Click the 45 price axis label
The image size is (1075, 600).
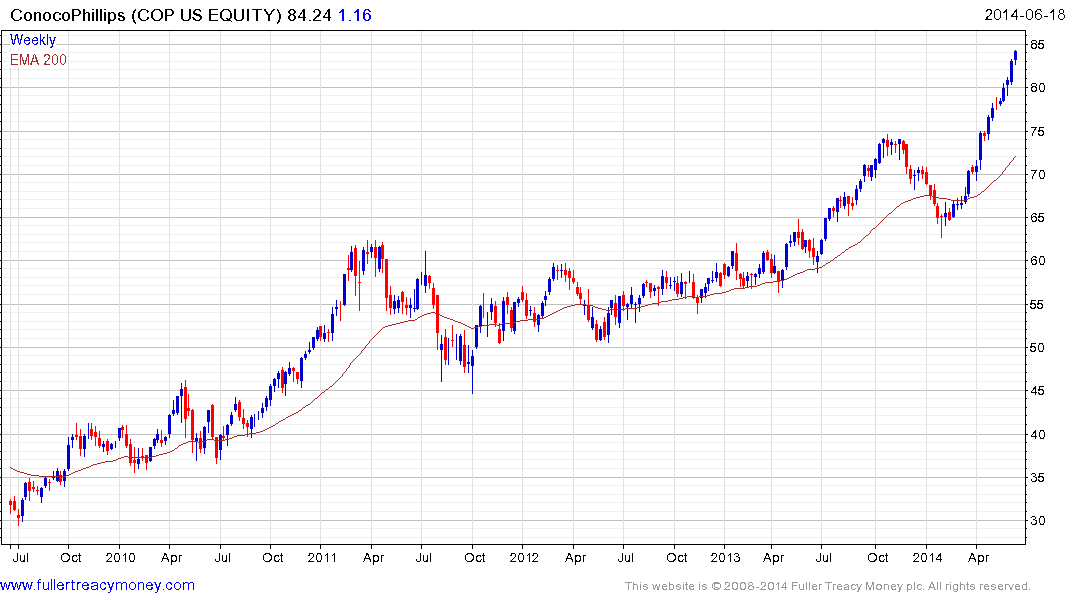pyautogui.click(x=1037, y=391)
